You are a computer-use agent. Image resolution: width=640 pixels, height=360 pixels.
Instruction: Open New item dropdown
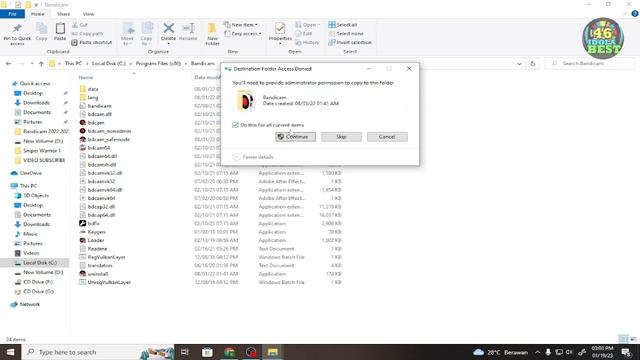click(x=241, y=25)
